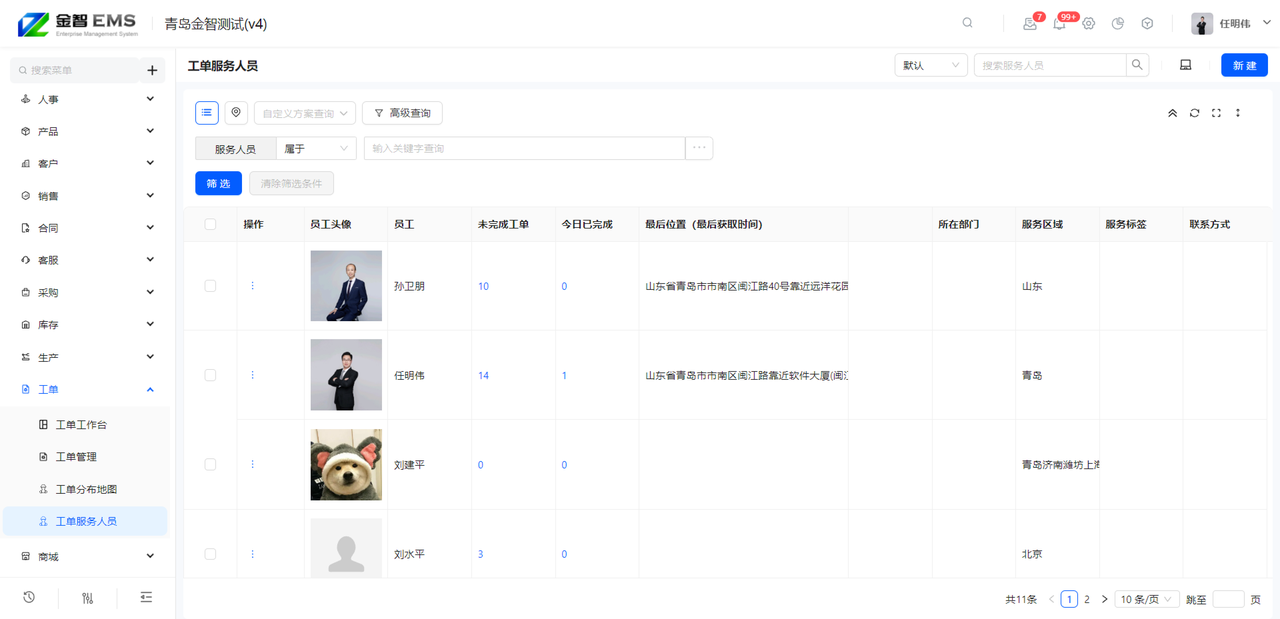Collapse the sidebar with the menu-fold icon
The height and width of the screenshot is (619, 1280).
[x=146, y=597]
